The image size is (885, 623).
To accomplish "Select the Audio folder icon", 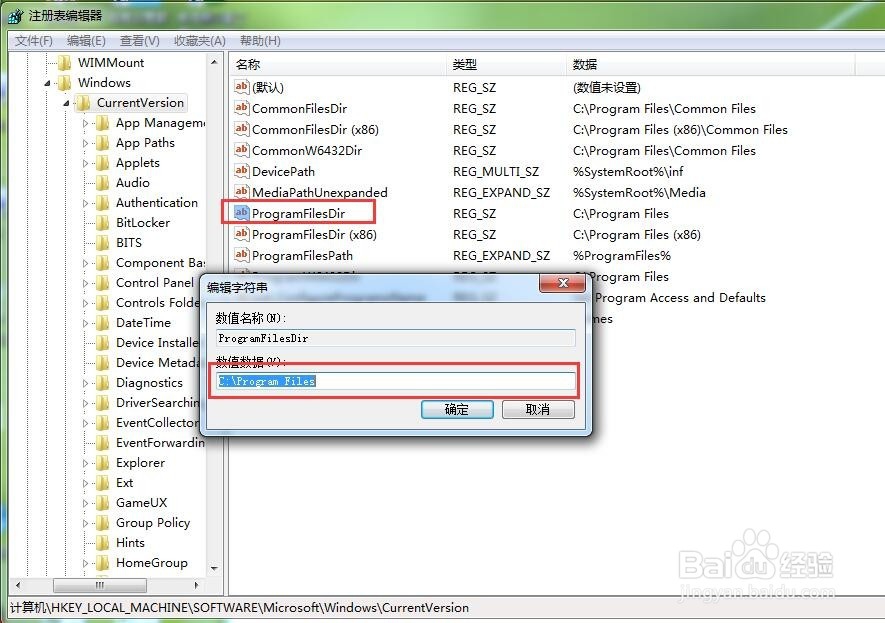I will 103,183.
